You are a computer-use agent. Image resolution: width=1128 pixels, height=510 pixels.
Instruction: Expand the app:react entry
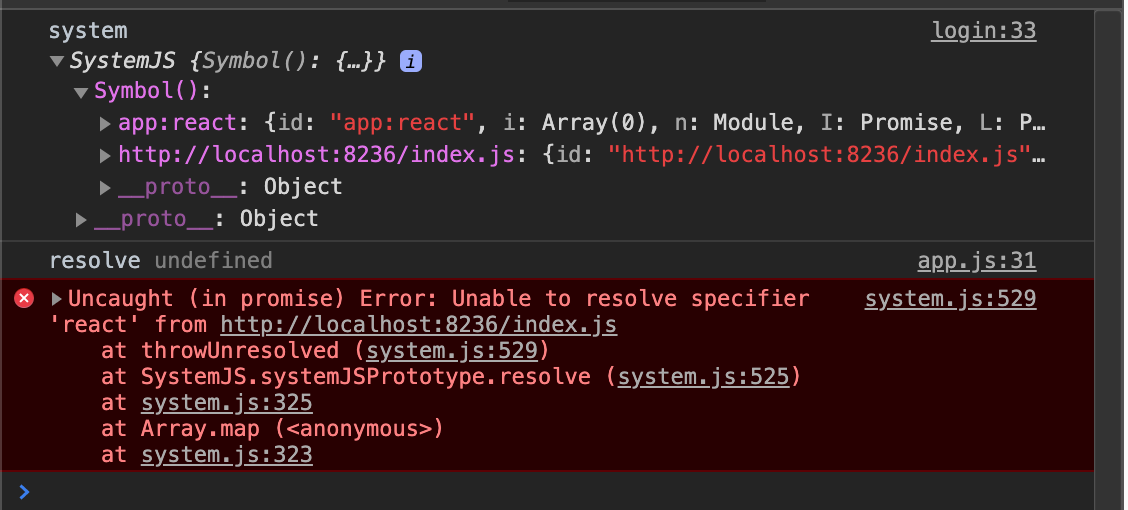[105, 124]
